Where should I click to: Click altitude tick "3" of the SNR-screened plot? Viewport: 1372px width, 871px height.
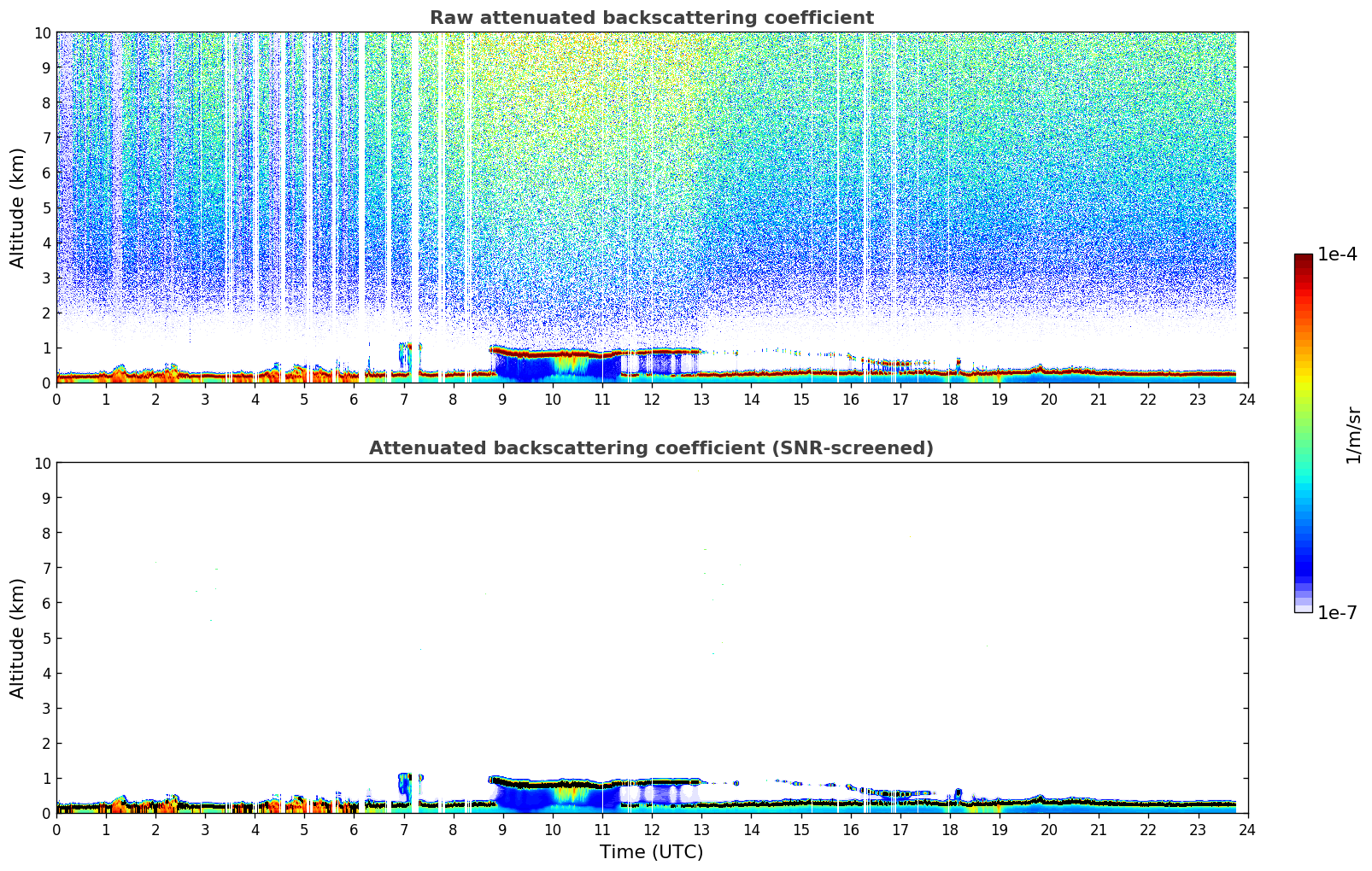click(x=46, y=708)
